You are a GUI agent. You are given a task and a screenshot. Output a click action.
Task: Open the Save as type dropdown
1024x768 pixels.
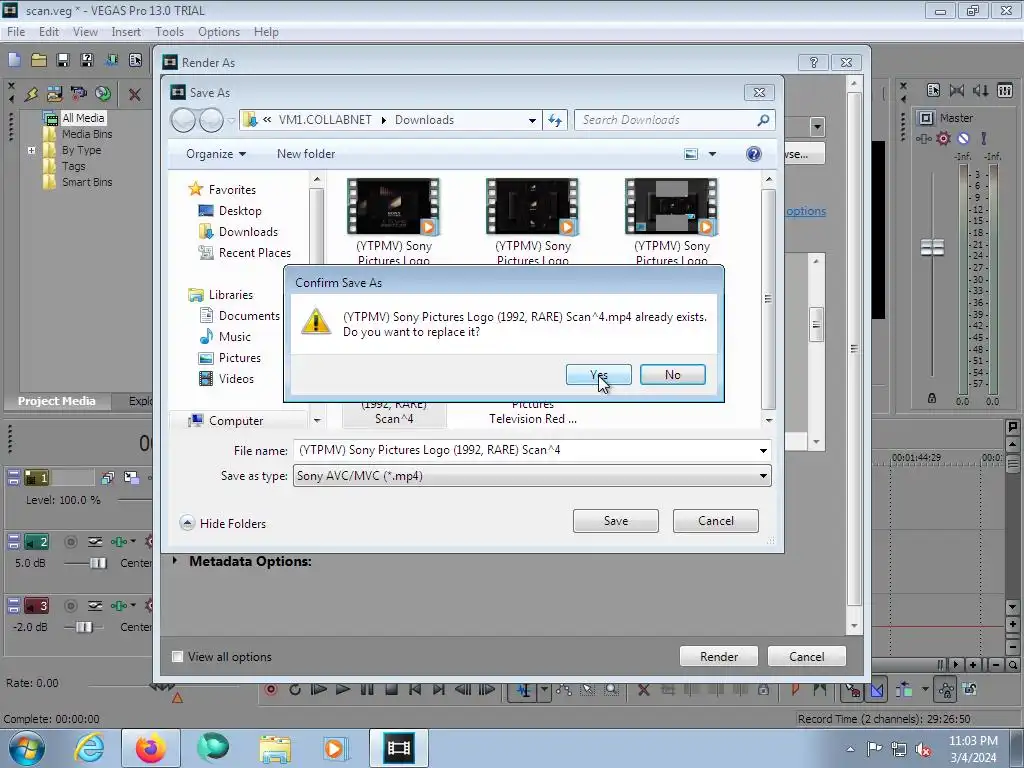click(763, 475)
